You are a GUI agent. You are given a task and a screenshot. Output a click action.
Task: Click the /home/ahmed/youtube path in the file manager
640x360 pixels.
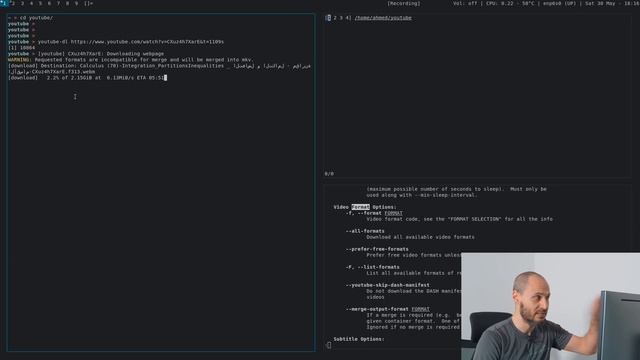(383, 18)
